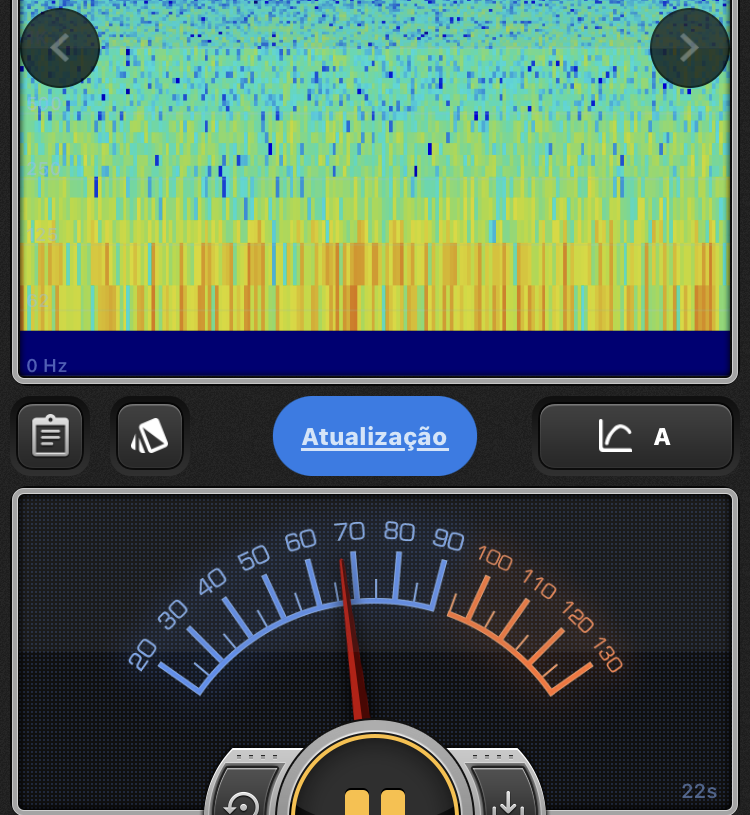This screenshot has height=815, width=750.
Task: Click the red needle on the gauge
Action: point(350,640)
